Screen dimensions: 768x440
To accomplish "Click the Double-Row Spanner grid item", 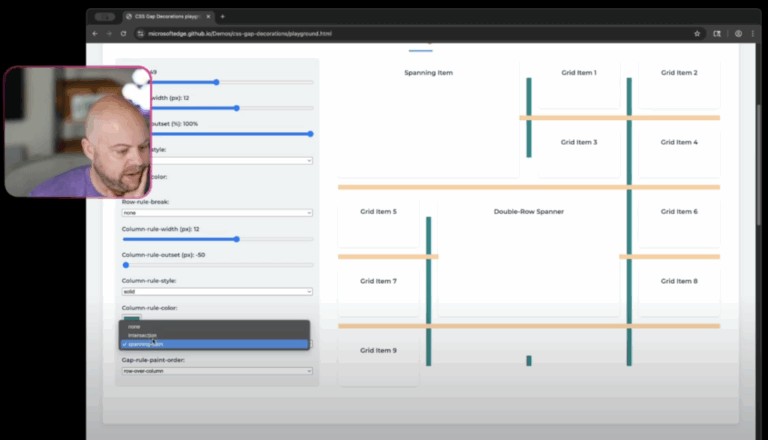I will pyautogui.click(x=528, y=258).
